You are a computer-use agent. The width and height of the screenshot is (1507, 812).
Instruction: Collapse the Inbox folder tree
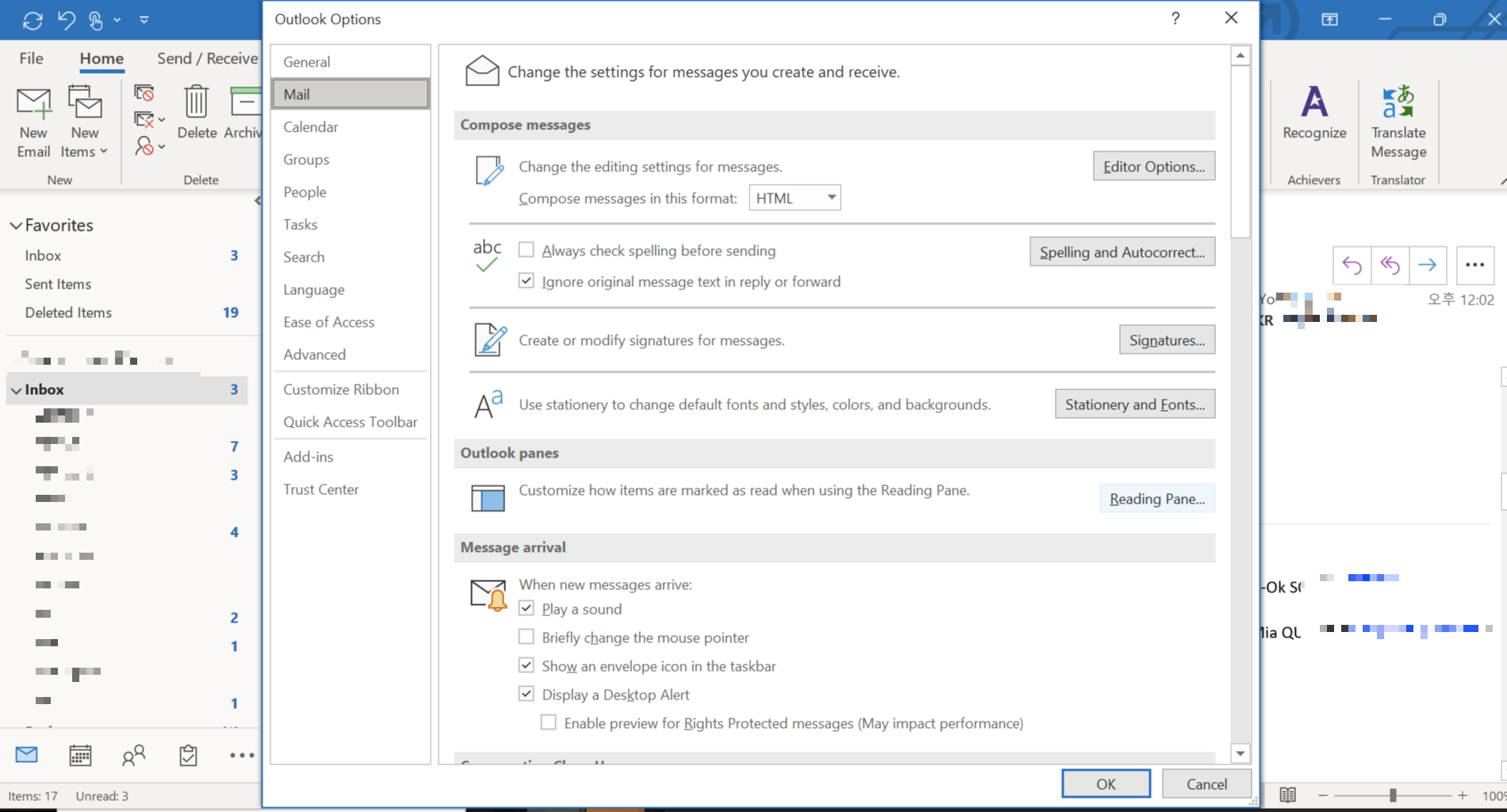(16, 389)
